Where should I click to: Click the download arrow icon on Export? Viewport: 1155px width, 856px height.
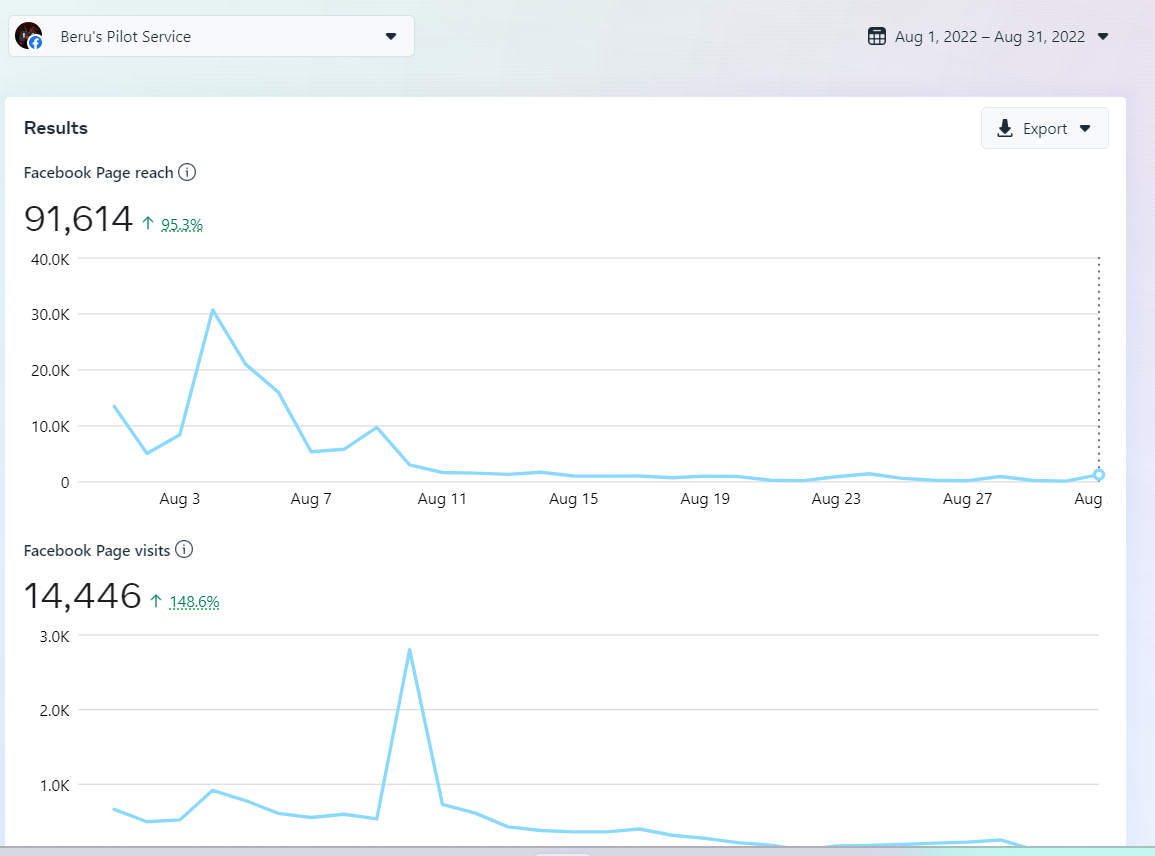coord(1005,129)
